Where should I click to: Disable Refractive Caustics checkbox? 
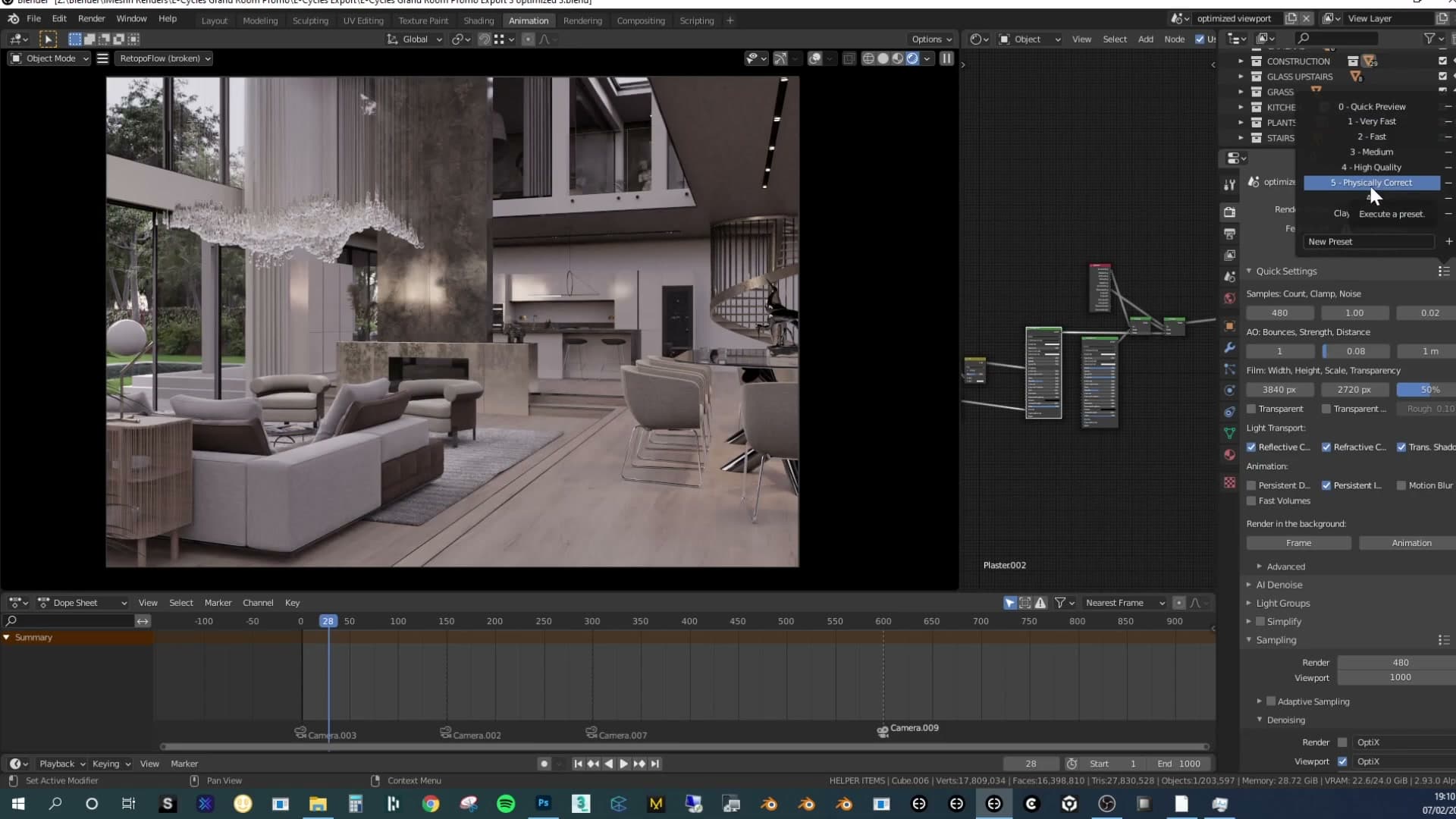1326,447
